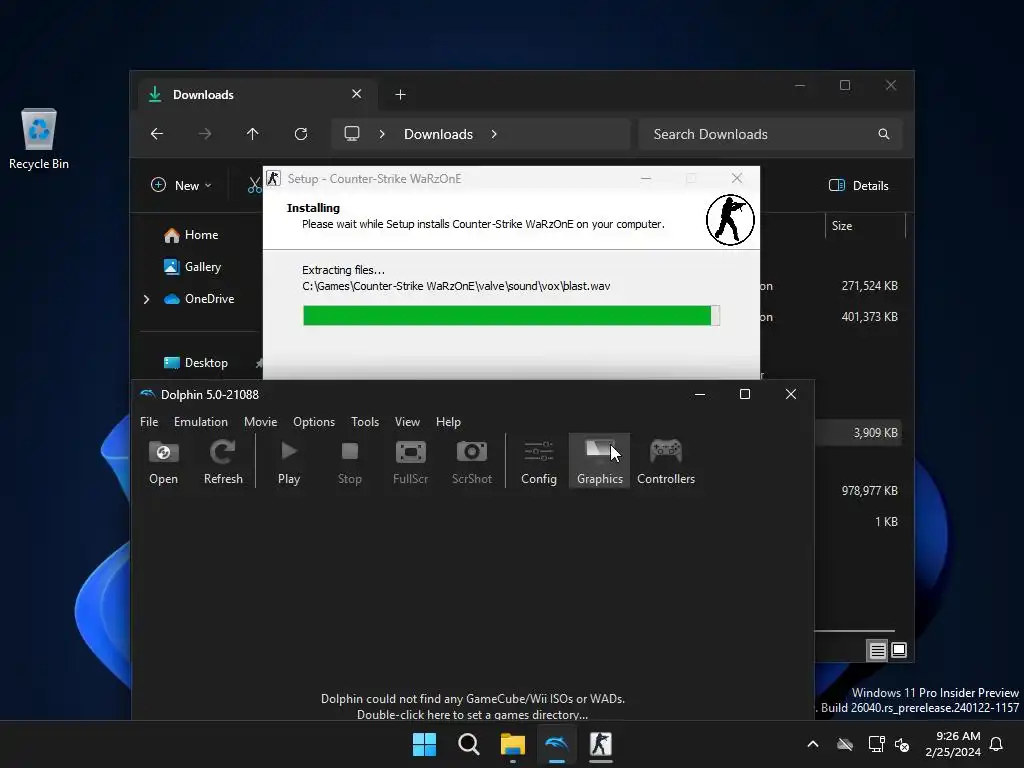Click the search magnifier in File Explorer

[x=884, y=134]
